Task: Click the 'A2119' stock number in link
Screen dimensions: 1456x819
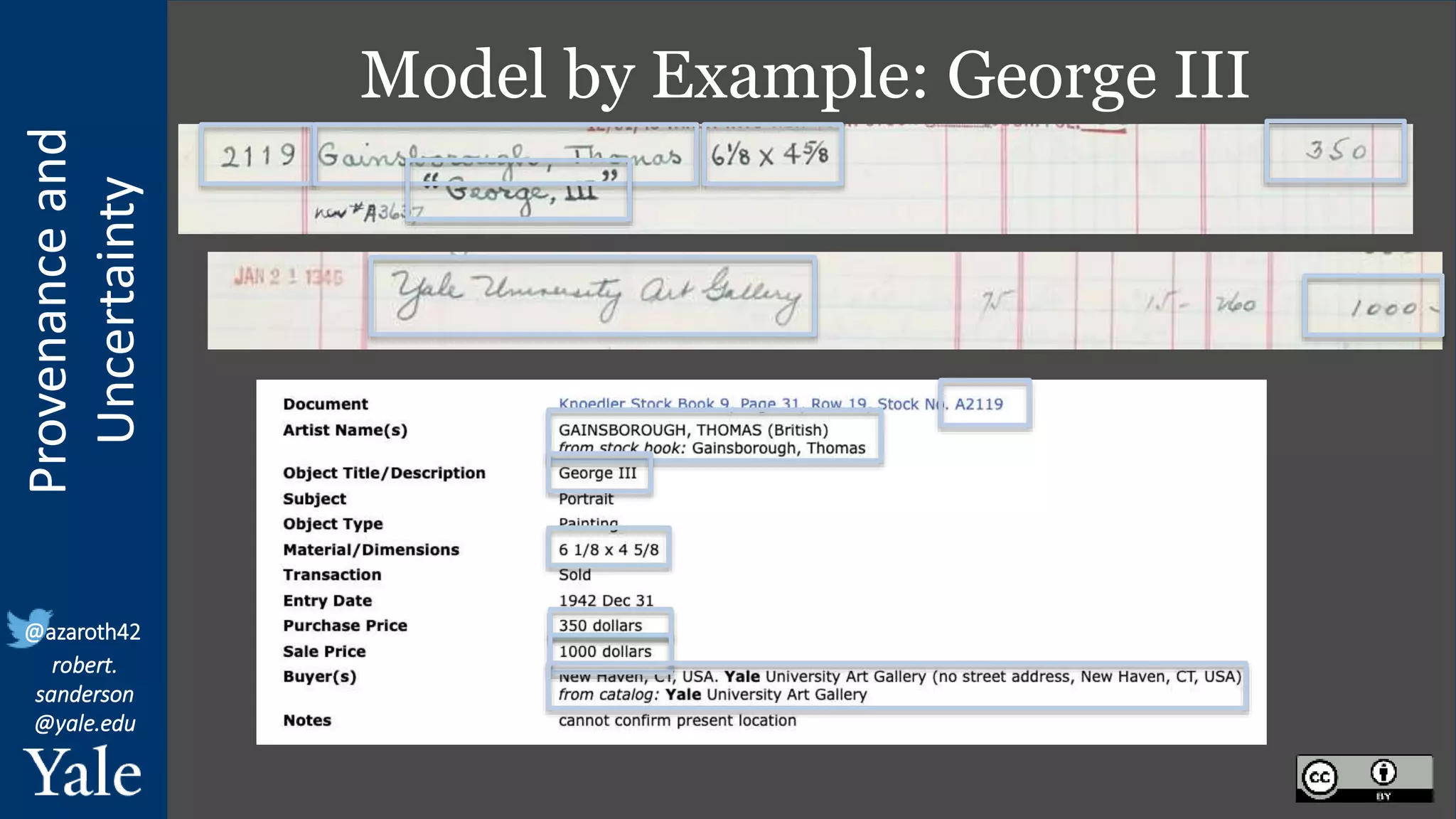Action: tap(978, 404)
